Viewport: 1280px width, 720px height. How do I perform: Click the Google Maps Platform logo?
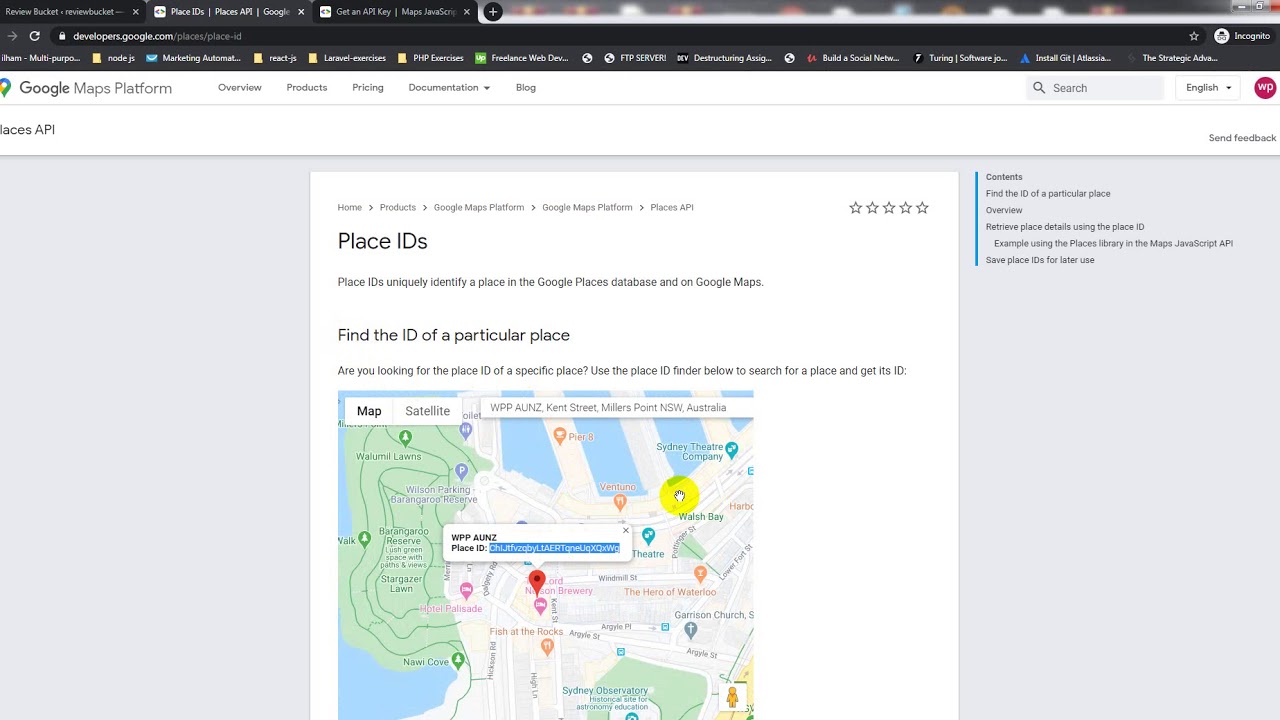tap(86, 88)
